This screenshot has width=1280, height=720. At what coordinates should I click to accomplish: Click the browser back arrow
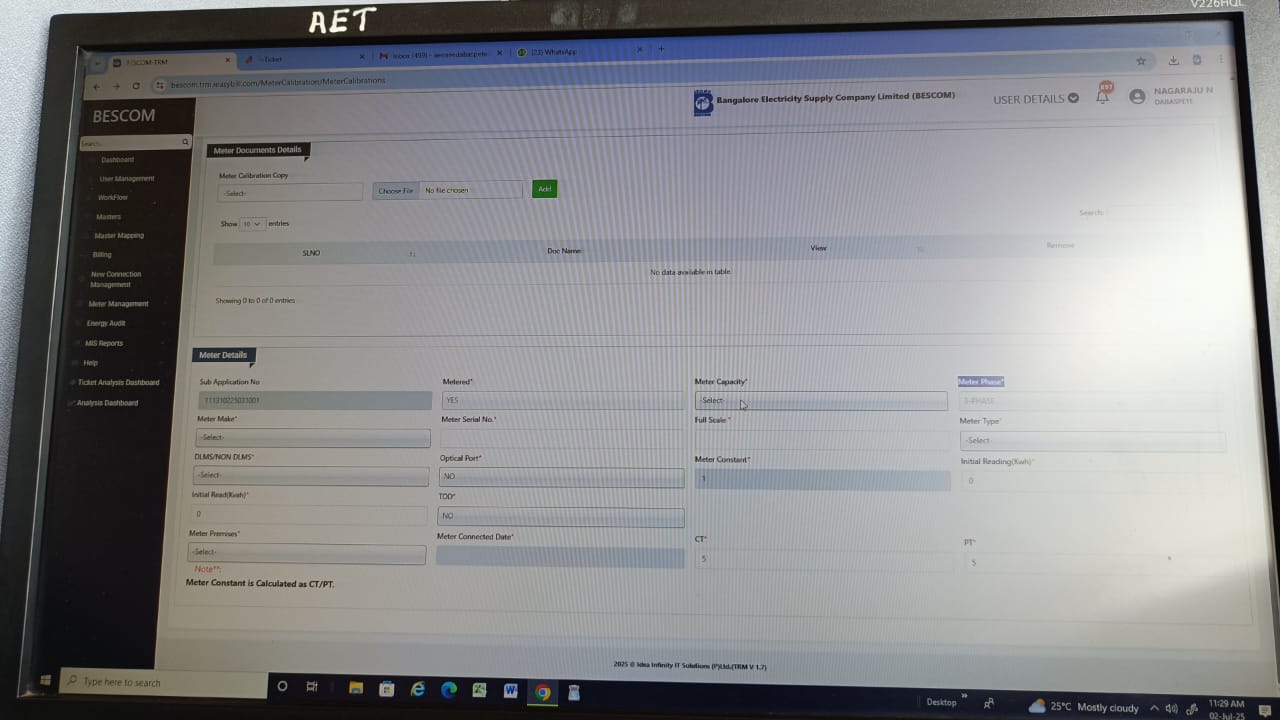click(96, 86)
